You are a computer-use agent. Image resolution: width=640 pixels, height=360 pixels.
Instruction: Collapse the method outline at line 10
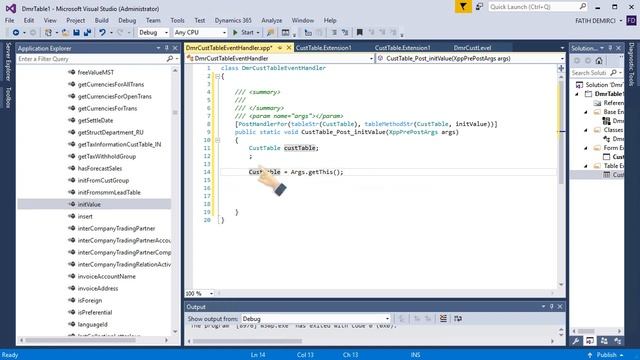(x=218, y=140)
